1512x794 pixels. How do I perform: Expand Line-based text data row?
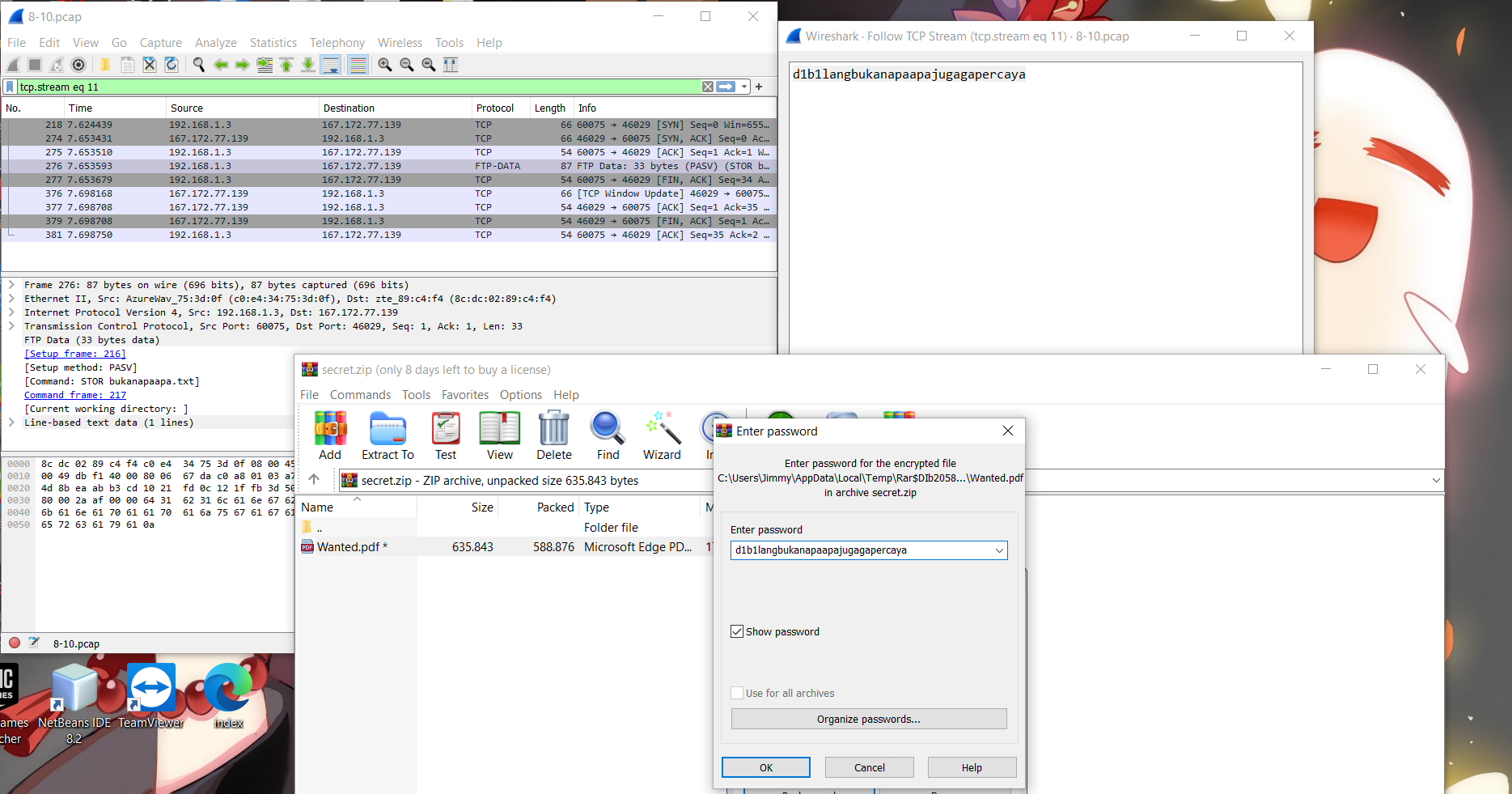click(11, 422)
